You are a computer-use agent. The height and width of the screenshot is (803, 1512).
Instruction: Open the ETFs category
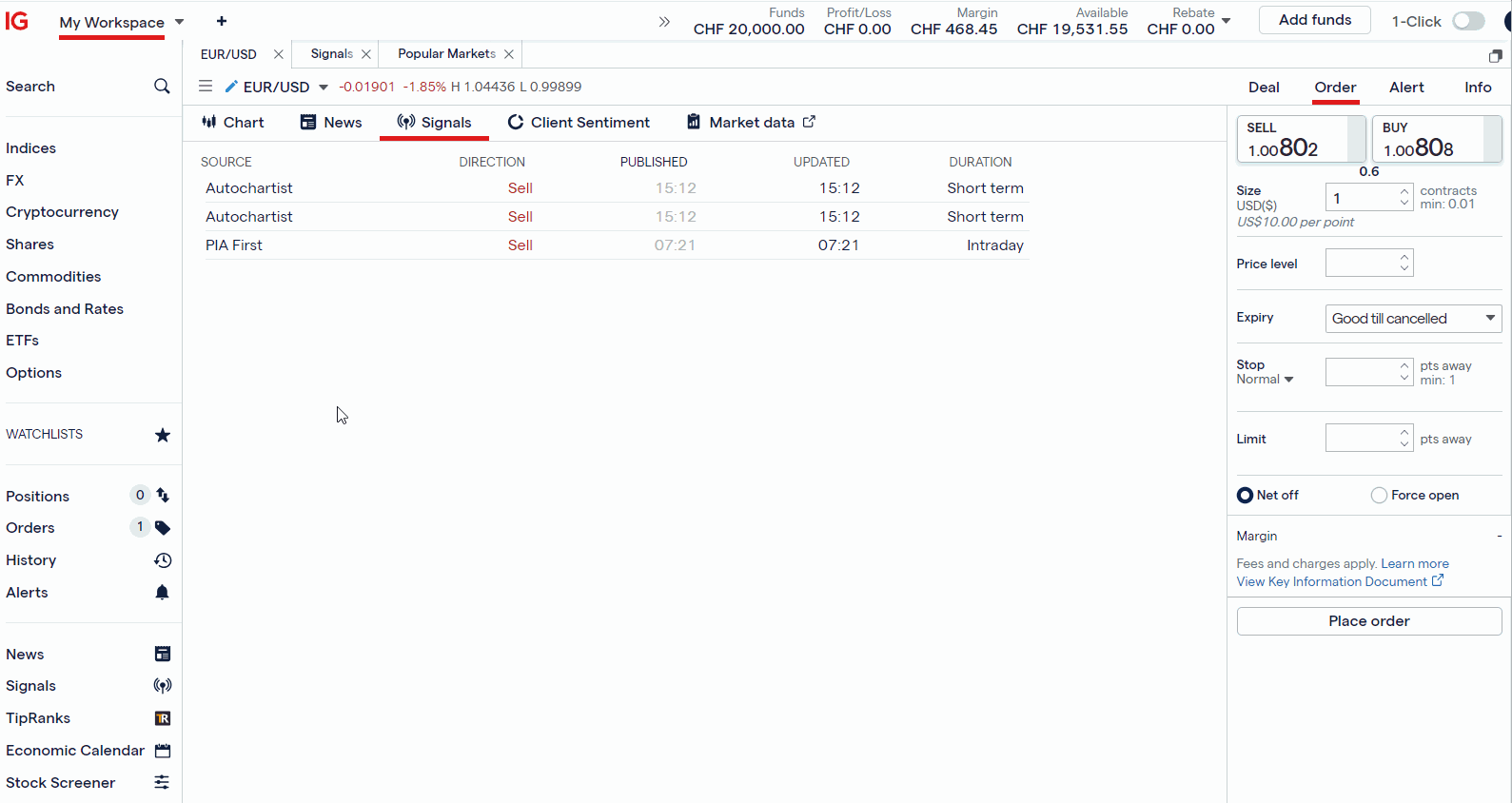(22, 341)
